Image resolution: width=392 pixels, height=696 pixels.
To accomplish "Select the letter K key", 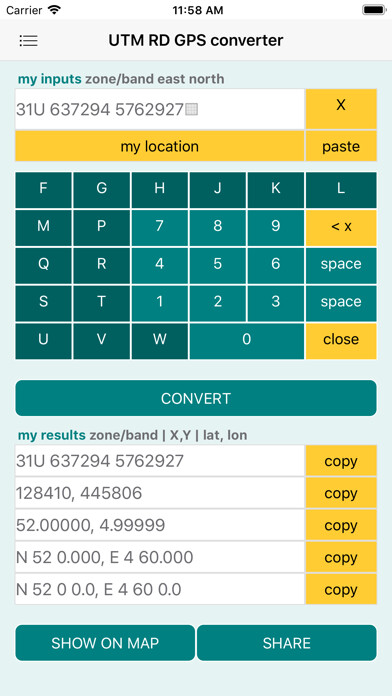I will point(276,190).
